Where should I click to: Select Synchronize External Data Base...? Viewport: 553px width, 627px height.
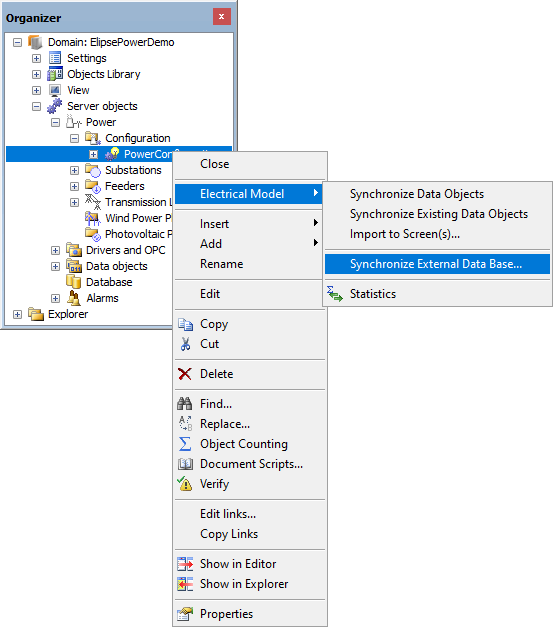(437, 264)
